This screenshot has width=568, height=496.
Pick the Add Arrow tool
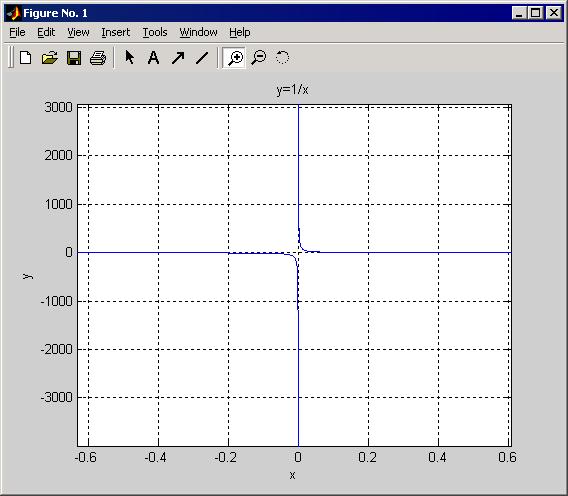[x=178, y=58]
